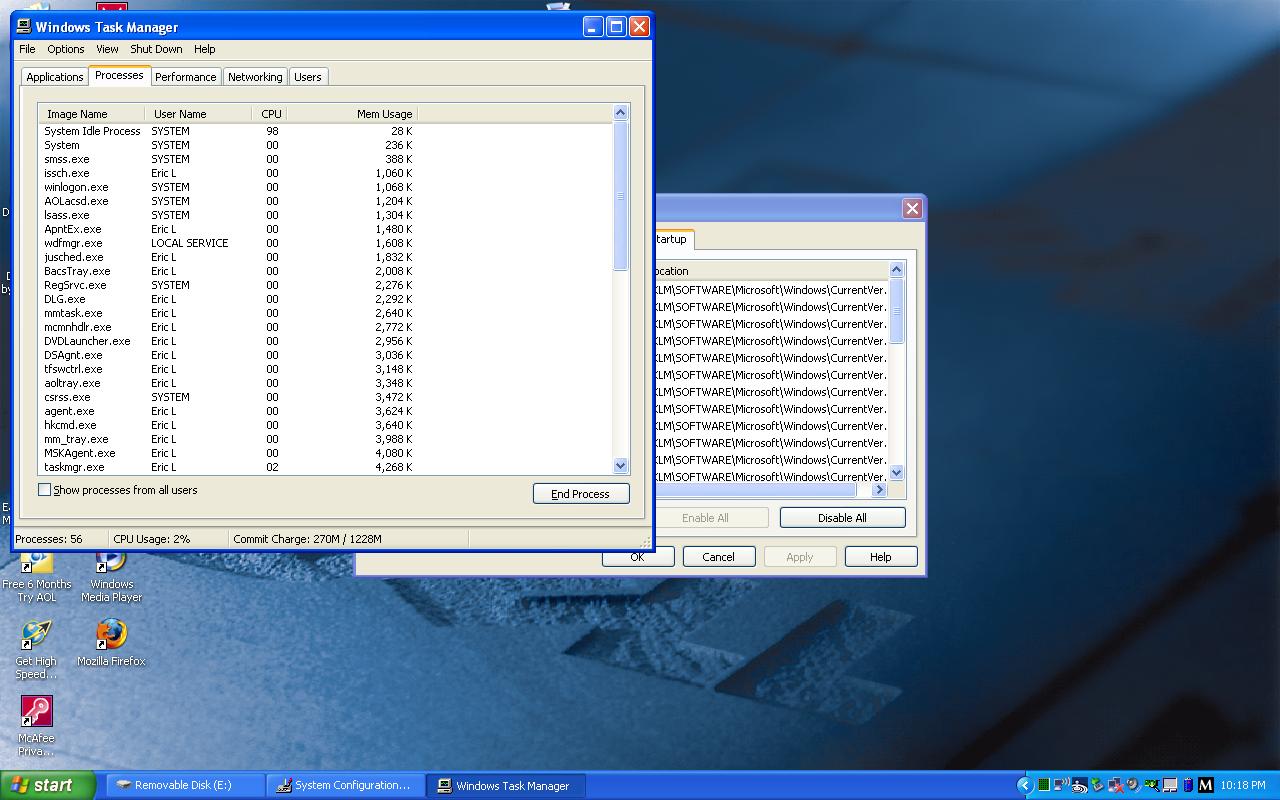Open the wireless network tray icon
Viewport: 1280px width, 800px height.
click(1062, 785)
